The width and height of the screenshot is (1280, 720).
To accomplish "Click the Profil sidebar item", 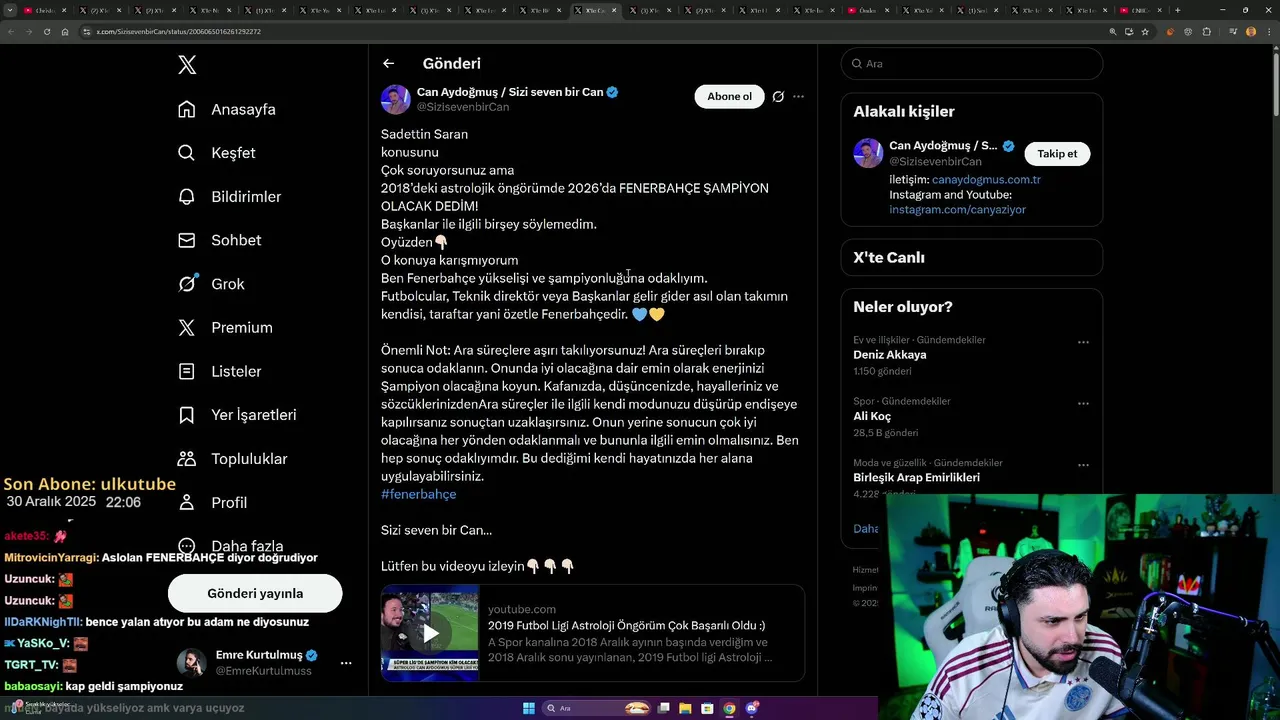I will click(212, 502).
